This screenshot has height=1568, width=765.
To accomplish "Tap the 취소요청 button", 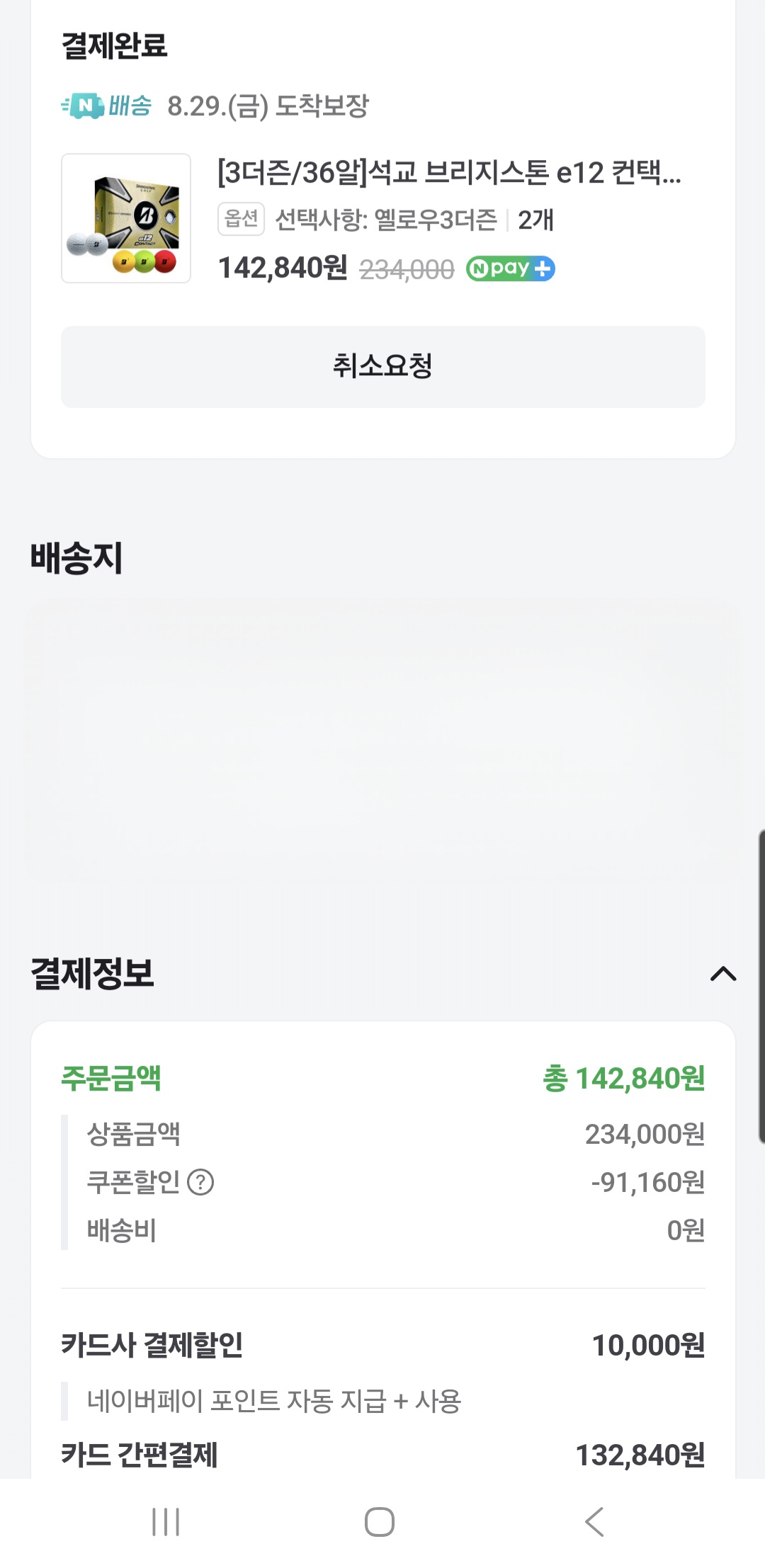I will pyautogui.click(x=382, y=366).
